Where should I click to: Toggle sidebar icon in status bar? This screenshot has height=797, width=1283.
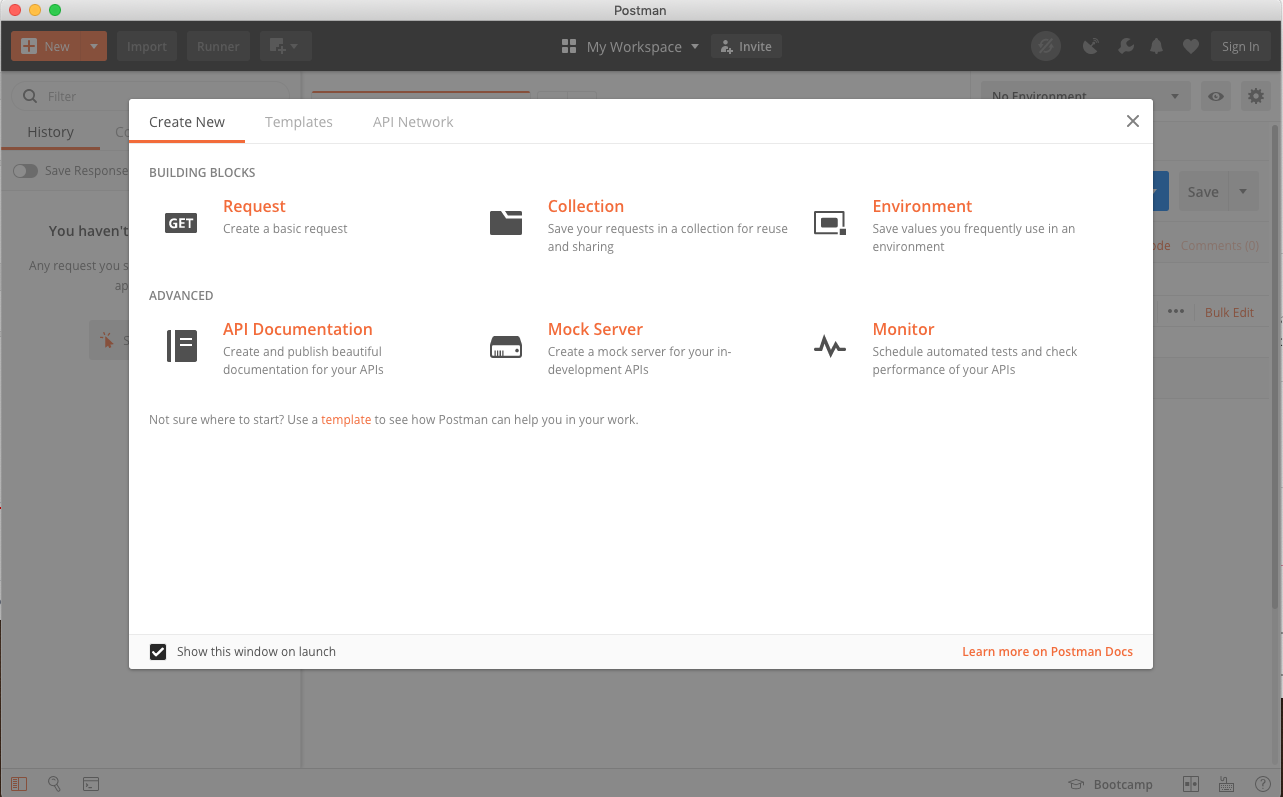coord(19,784)
